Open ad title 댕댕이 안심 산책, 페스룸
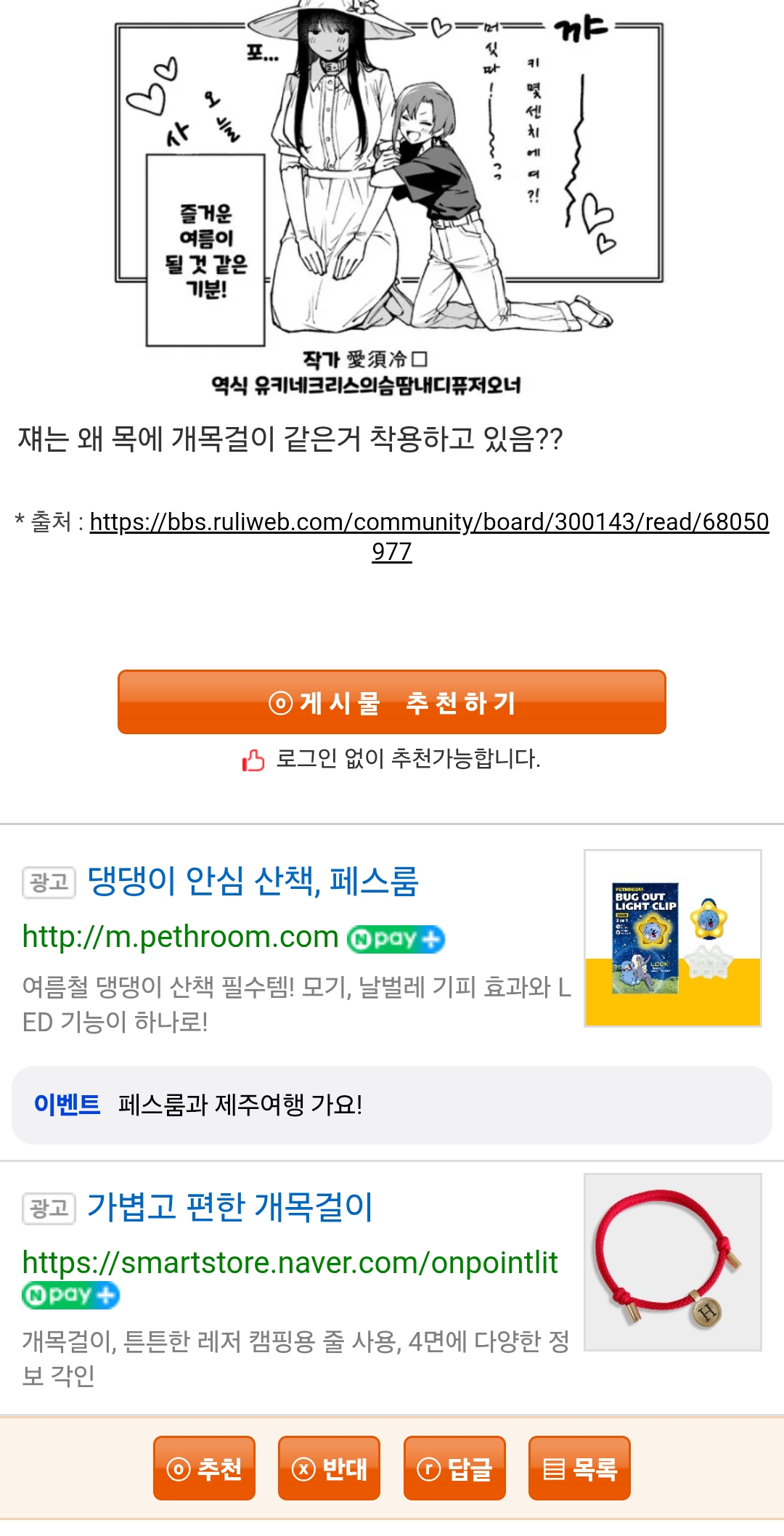Image resolution: width=784 pixels, height=1536 pixels. pyautogui.click(x=253, y=881)
